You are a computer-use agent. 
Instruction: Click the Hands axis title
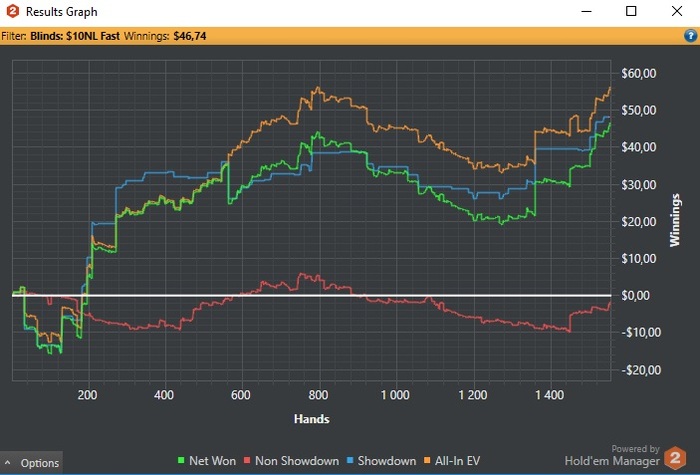[312, 419]
